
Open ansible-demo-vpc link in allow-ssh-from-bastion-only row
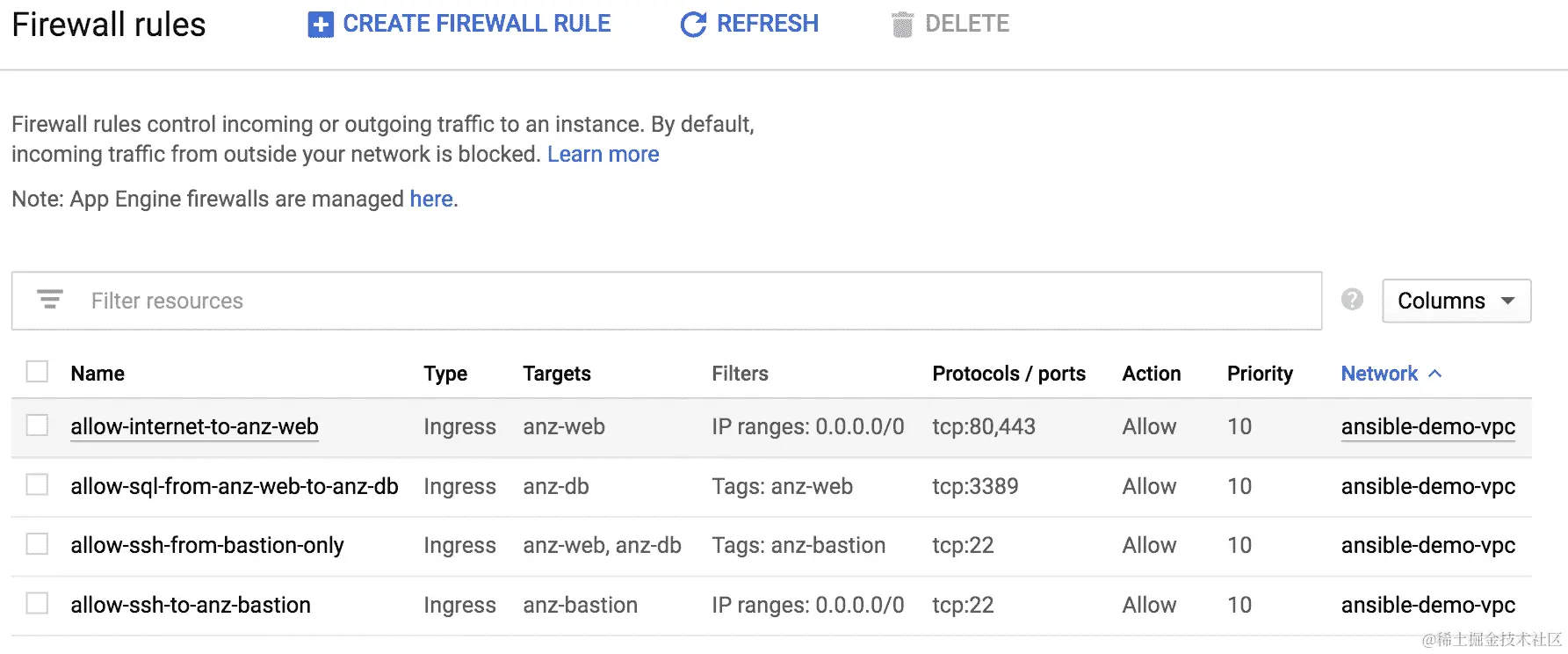click(1427, 545)
